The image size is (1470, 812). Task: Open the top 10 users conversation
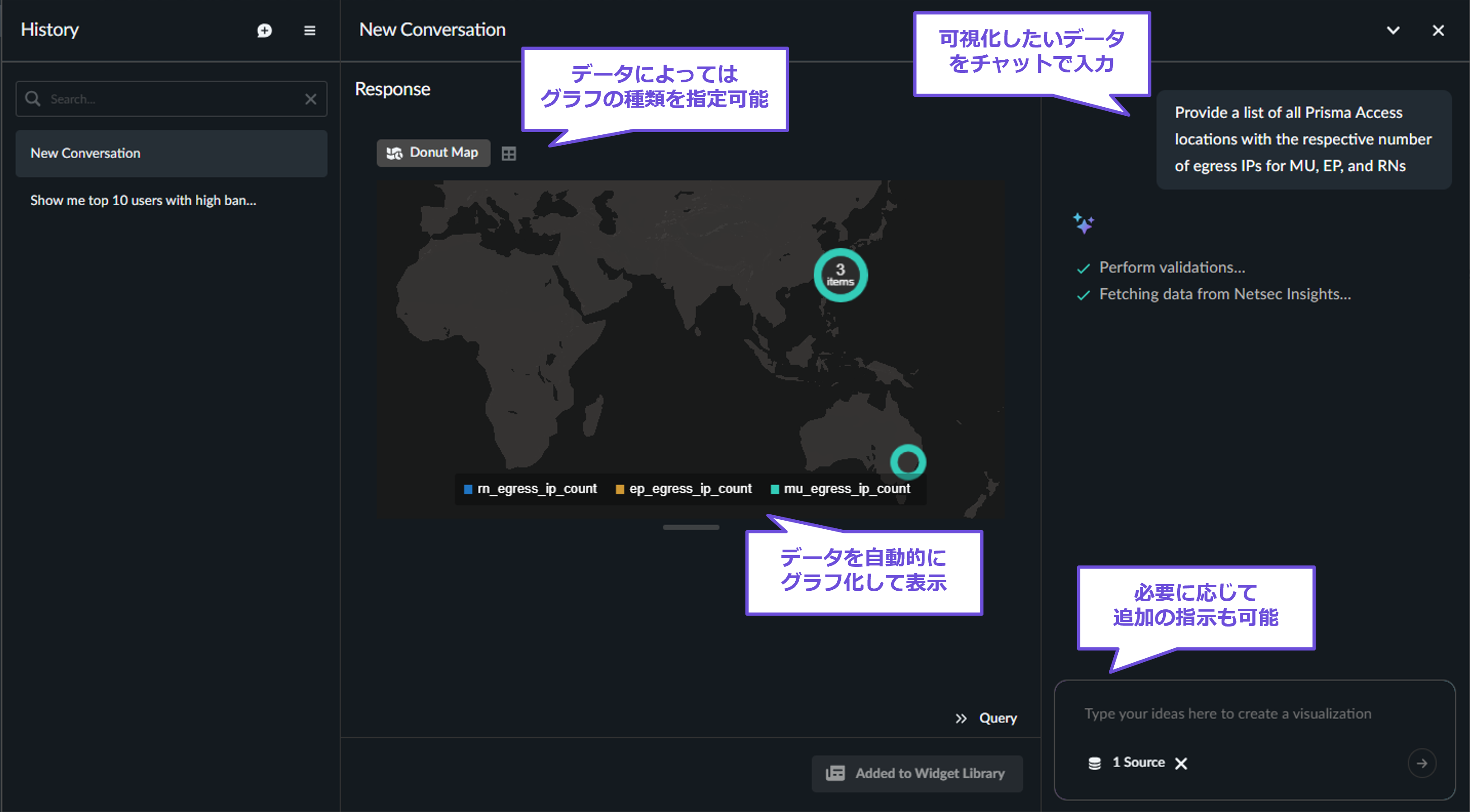(143, 200)
